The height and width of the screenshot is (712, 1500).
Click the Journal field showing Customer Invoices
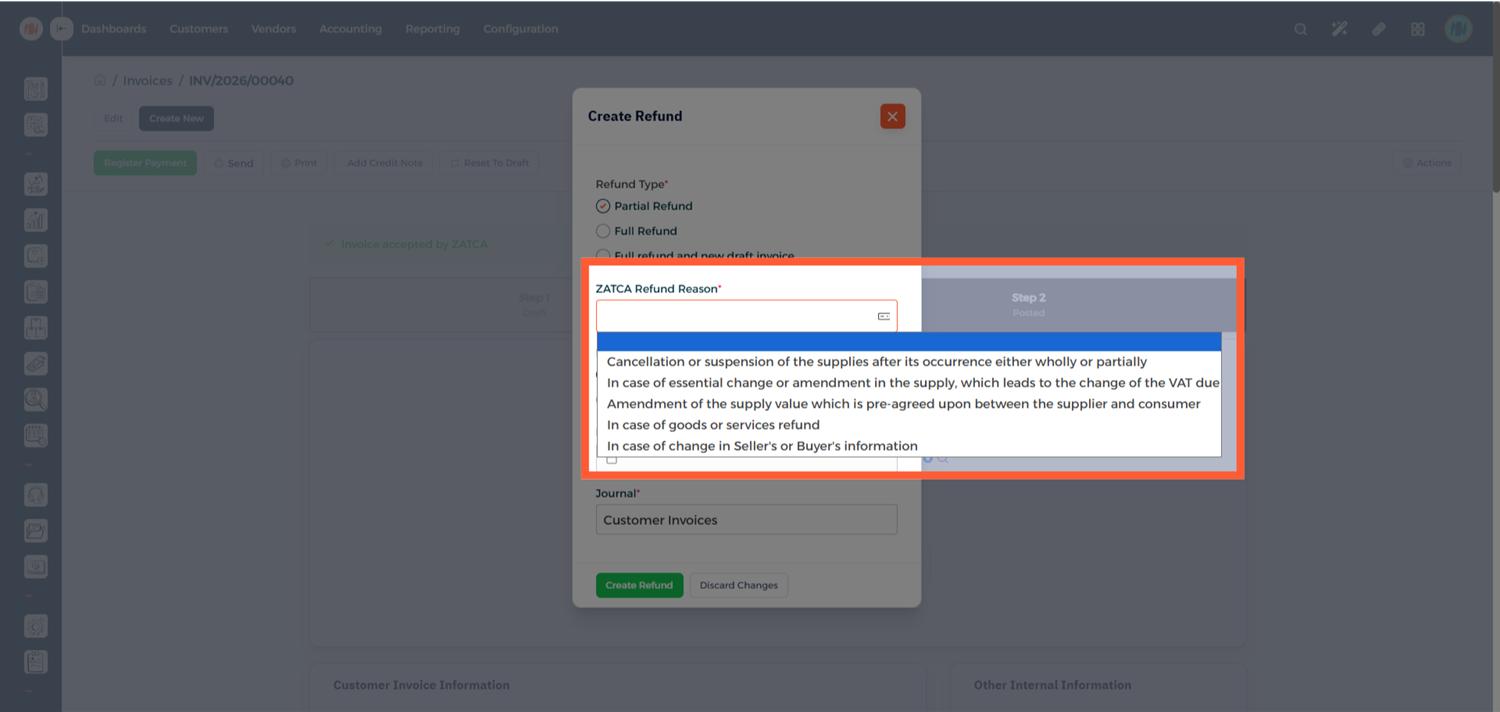click(x=746, y=520)
